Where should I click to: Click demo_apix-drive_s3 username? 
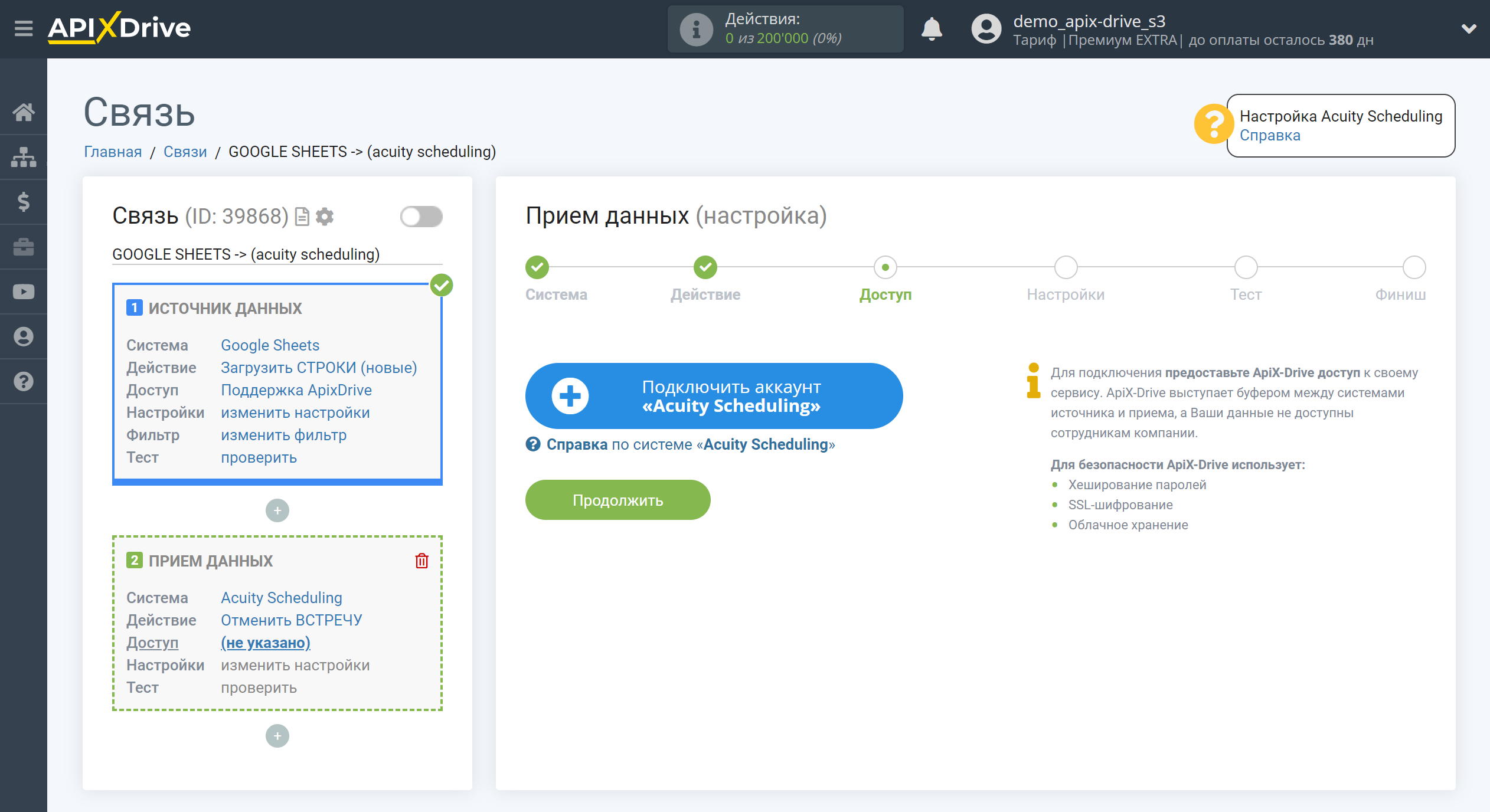pyautogui.click(x=1089, y=21)
